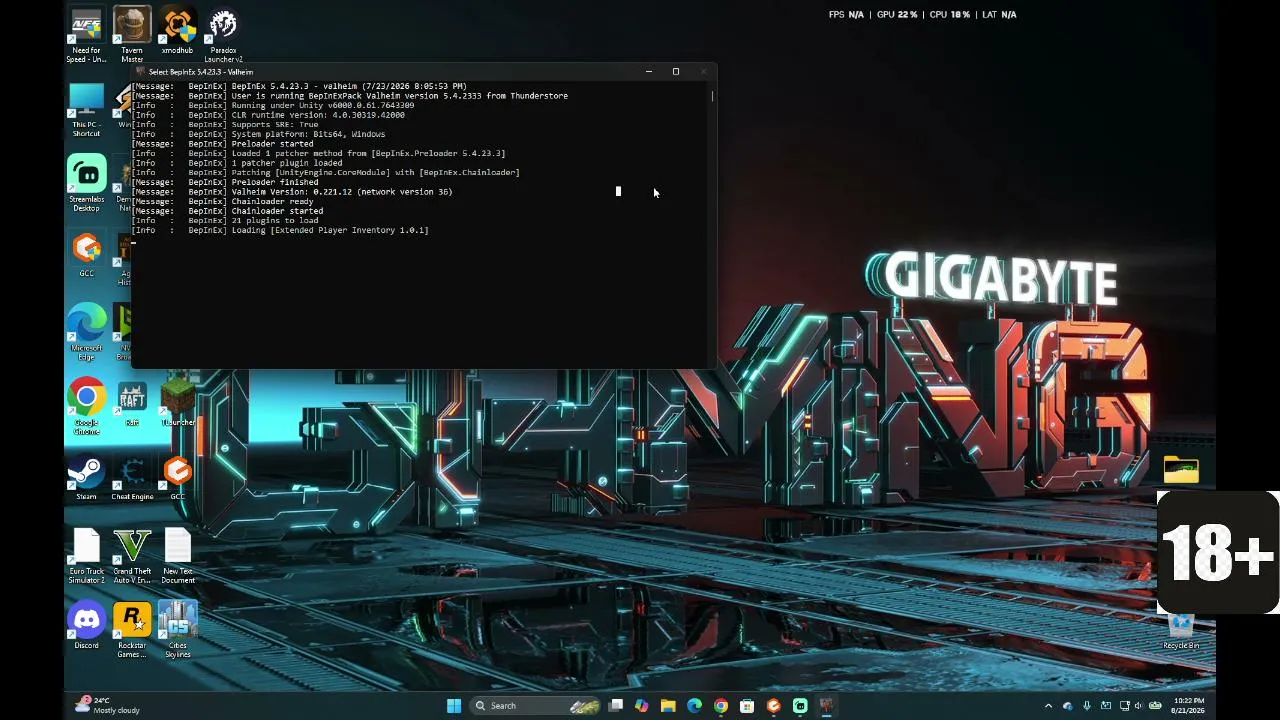The height and width of the screenshot is (720, 1280).
Task: Select the Valheim console taskbar icon
Action: [826, 705]
